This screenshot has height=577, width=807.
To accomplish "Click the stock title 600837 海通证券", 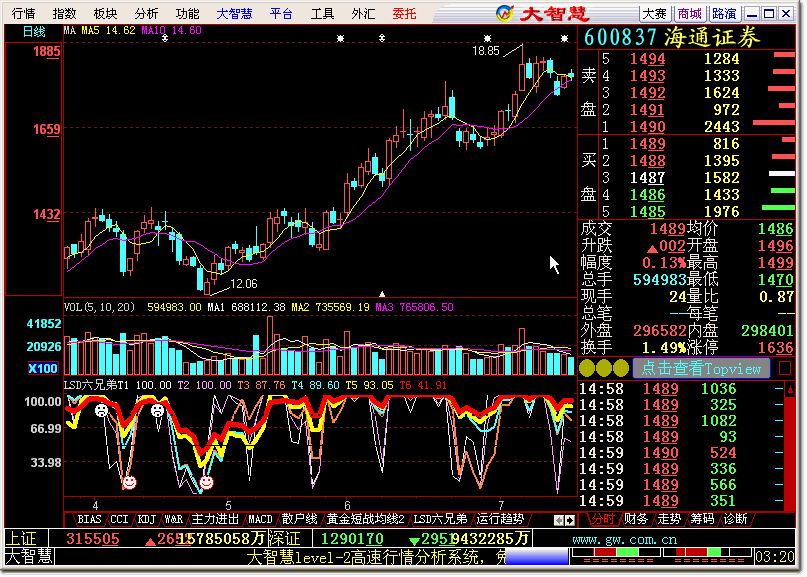I will [672, 37].
